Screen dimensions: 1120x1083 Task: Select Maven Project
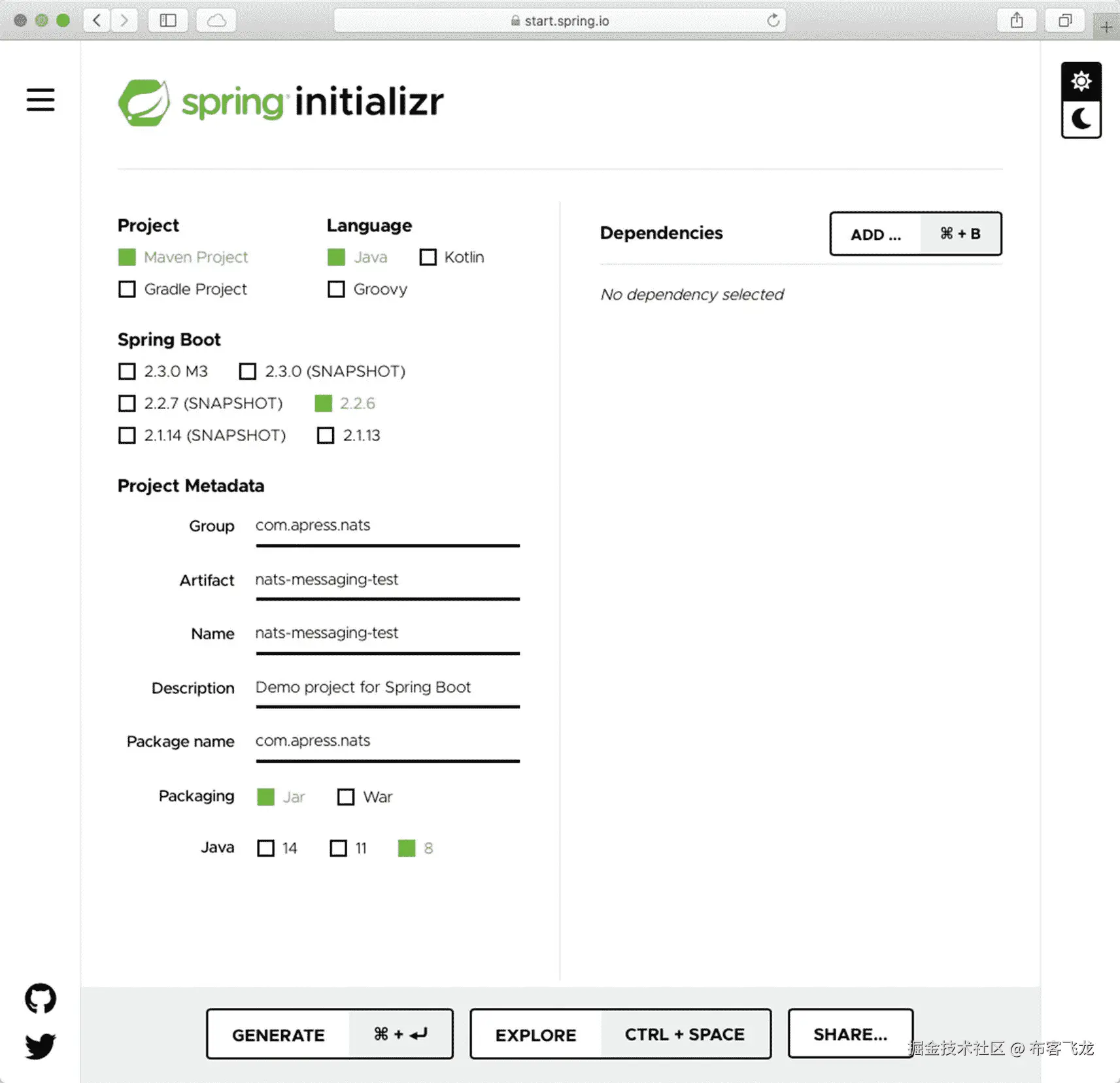(x=183, y=257)
